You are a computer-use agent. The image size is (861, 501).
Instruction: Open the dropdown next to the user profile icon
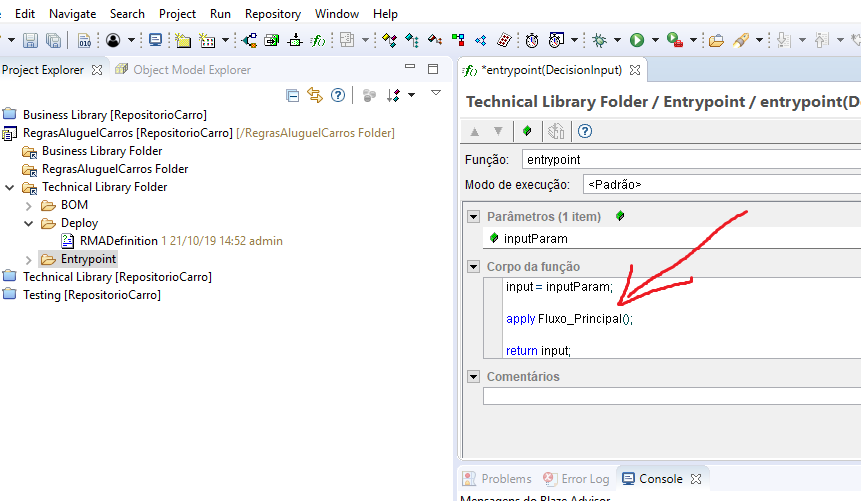point(131,40)
